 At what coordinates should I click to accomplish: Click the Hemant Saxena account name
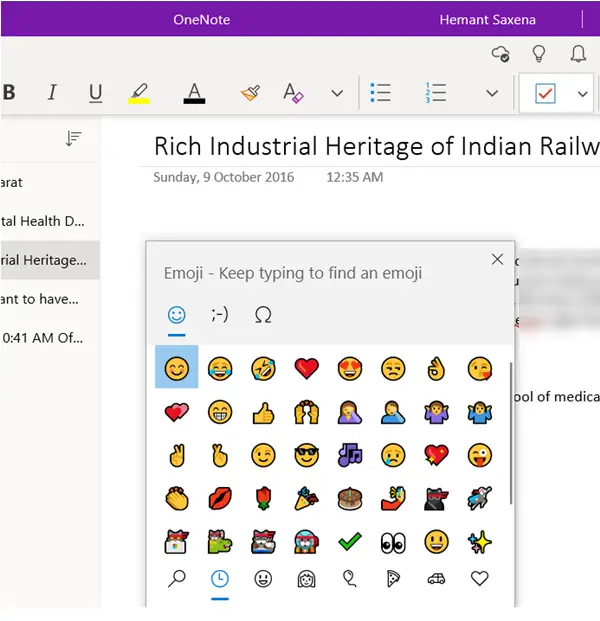tap(488, 20)
